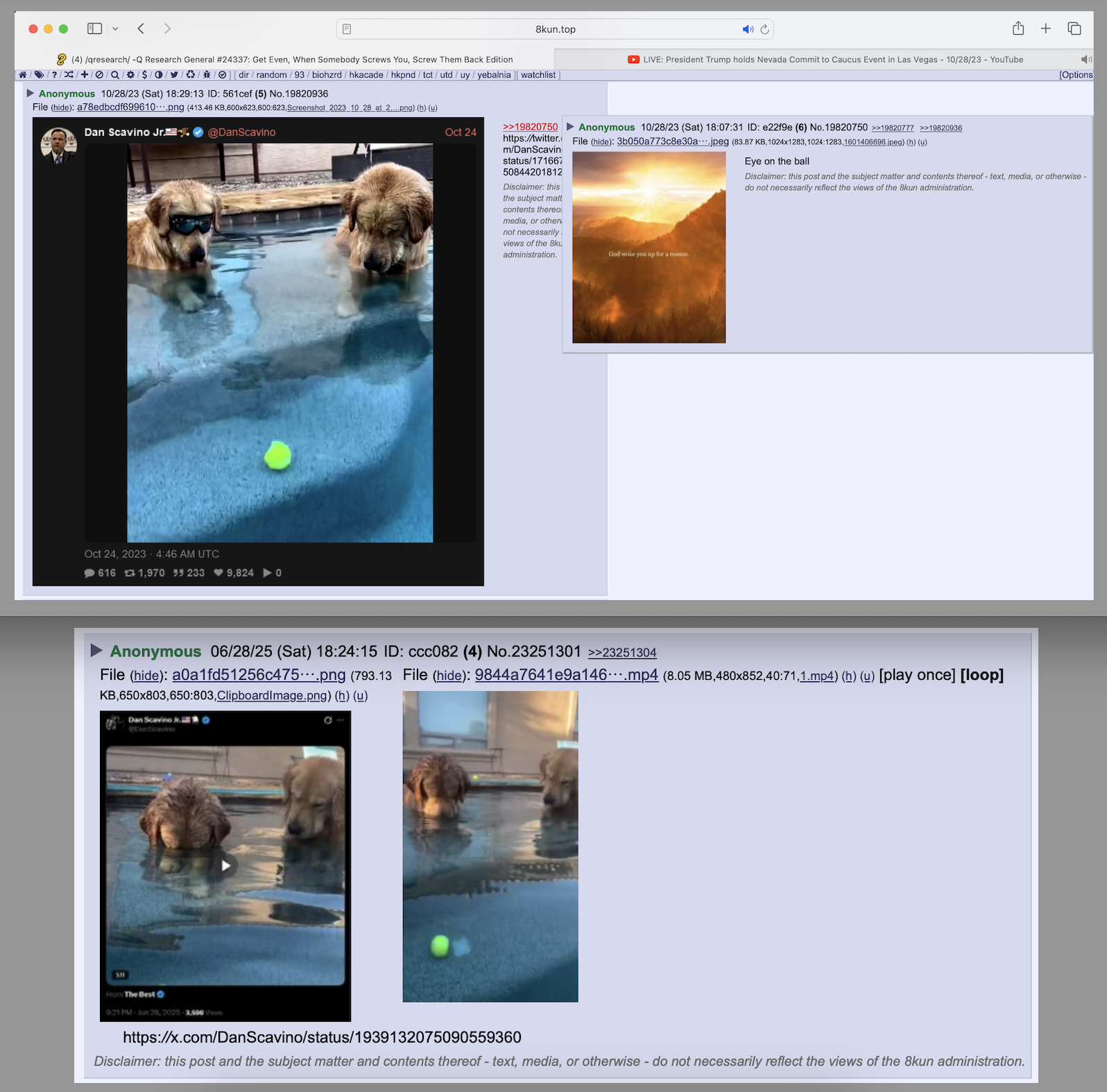Switch to the LIVE President Trump YouTube tab
The image size is (1107, 1092).
point(824,60)
